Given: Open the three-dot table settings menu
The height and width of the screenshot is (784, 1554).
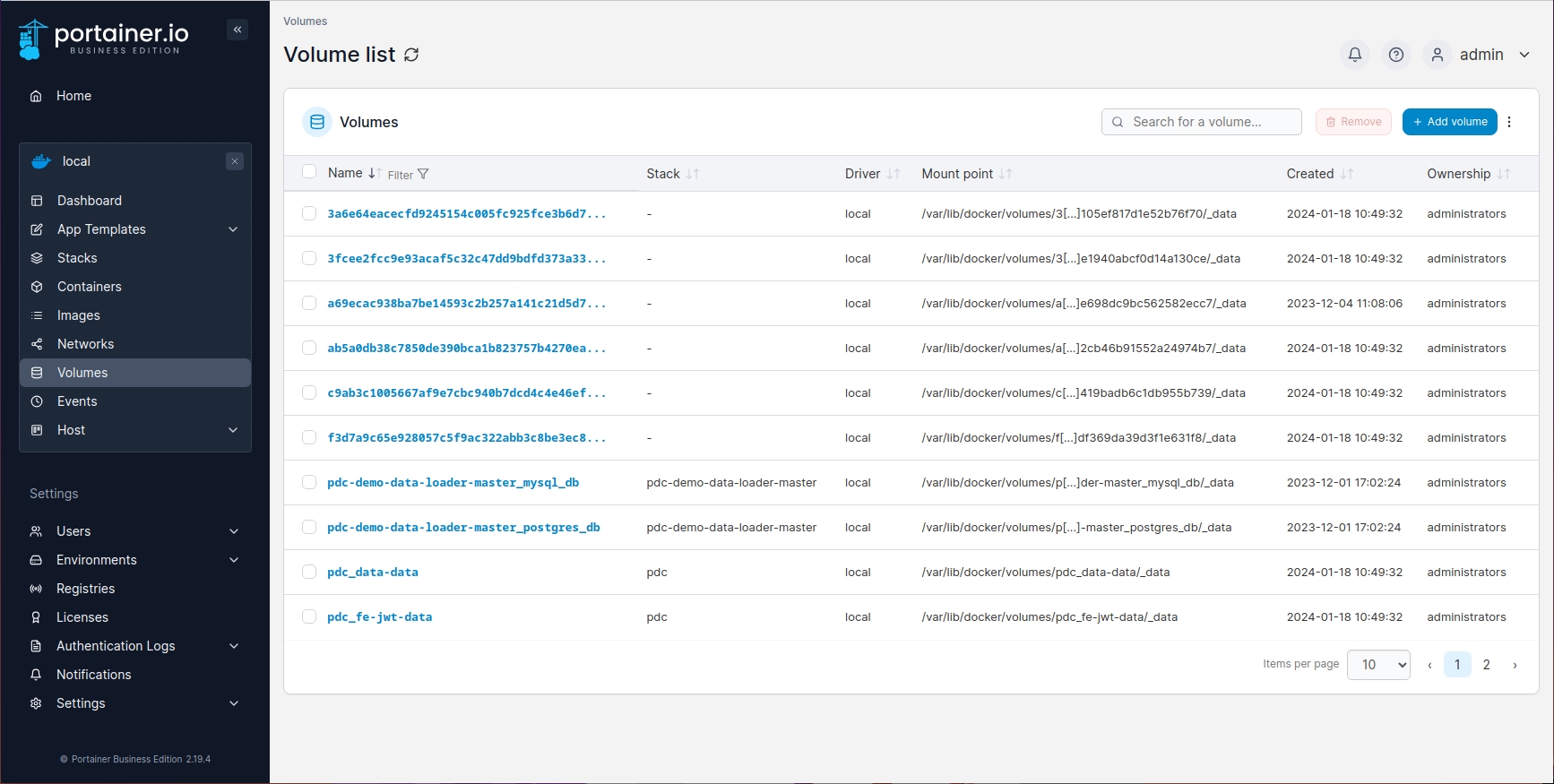Looking at the screenshot, I should click(x=1509, y=122).
